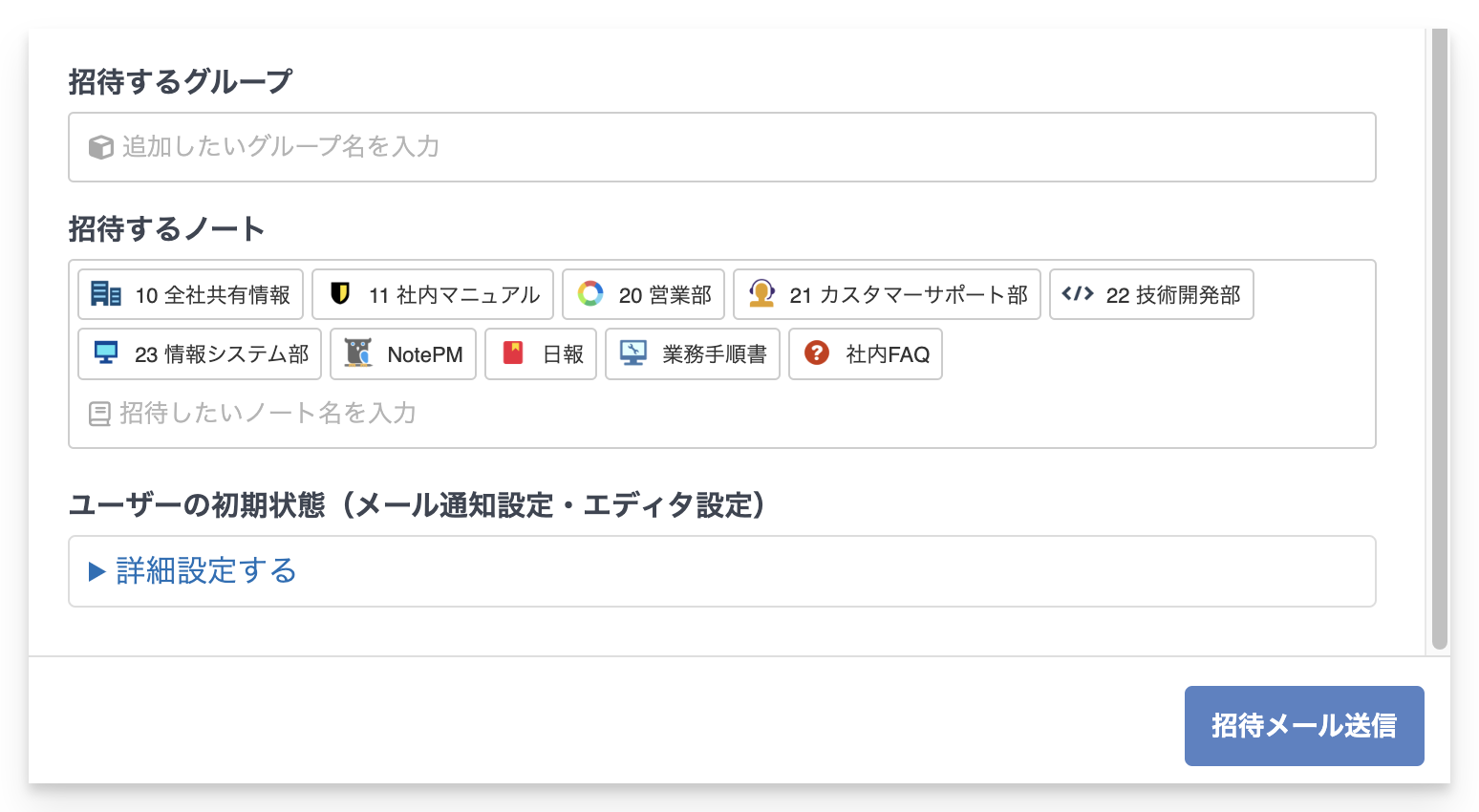Screen dimensions: 1479x812
Task: Click the question mark icon of 社内FAQ
Action: [817, 353]
